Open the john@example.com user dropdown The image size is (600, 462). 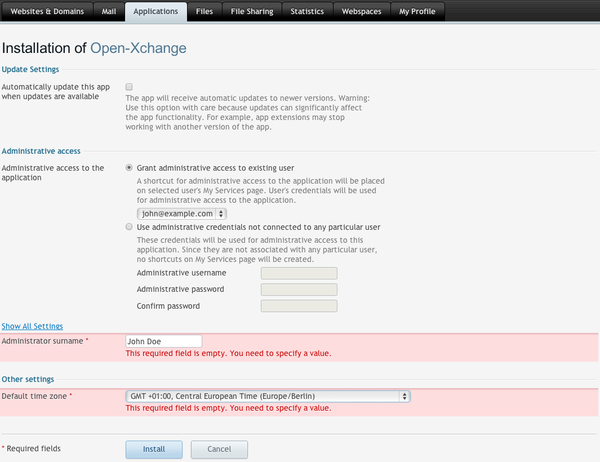(x=182, y=214)
